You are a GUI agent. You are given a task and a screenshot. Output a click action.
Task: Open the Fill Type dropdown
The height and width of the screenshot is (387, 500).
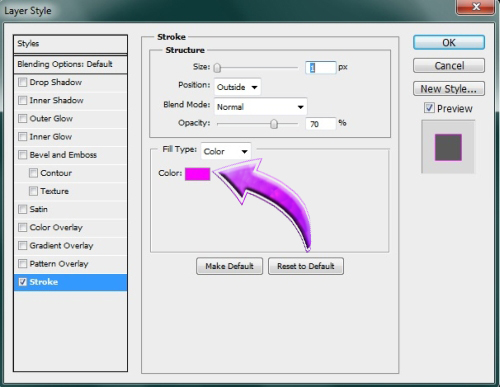coord(226,151)
